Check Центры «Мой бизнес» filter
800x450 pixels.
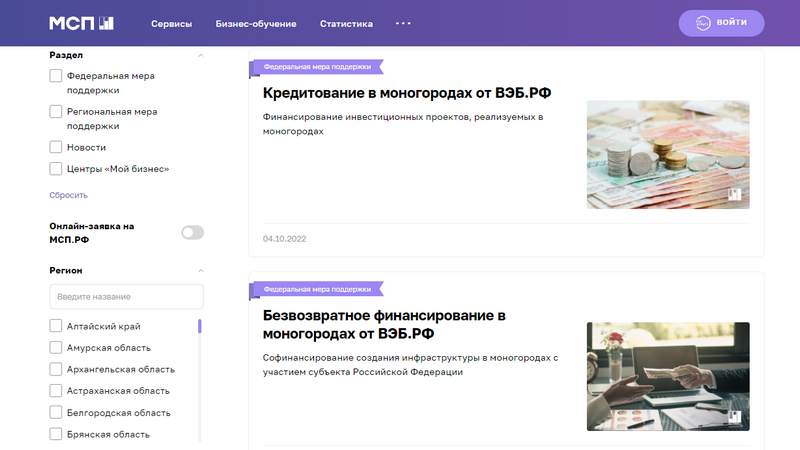(56, 169)
